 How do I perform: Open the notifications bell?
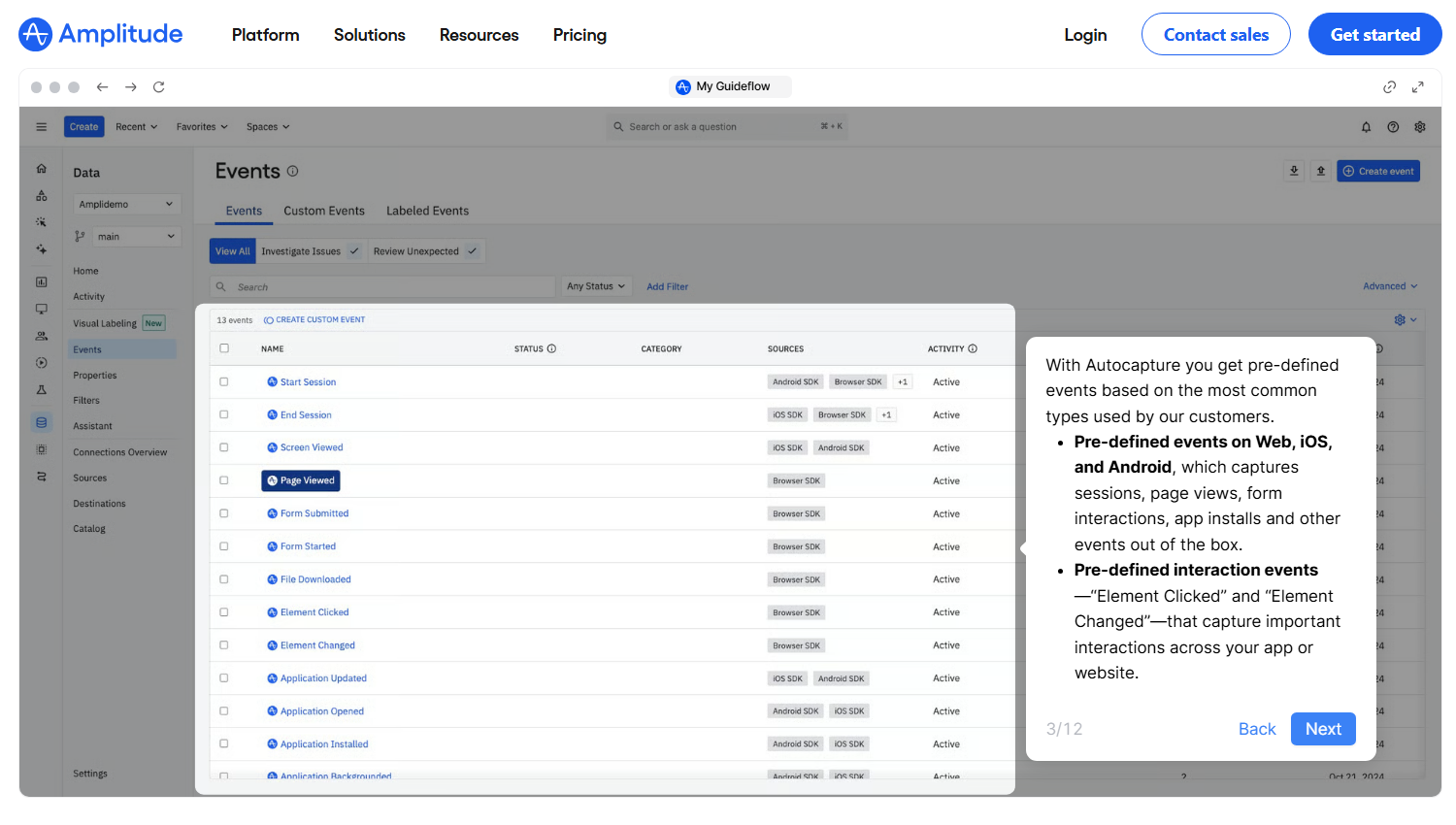1367,127
